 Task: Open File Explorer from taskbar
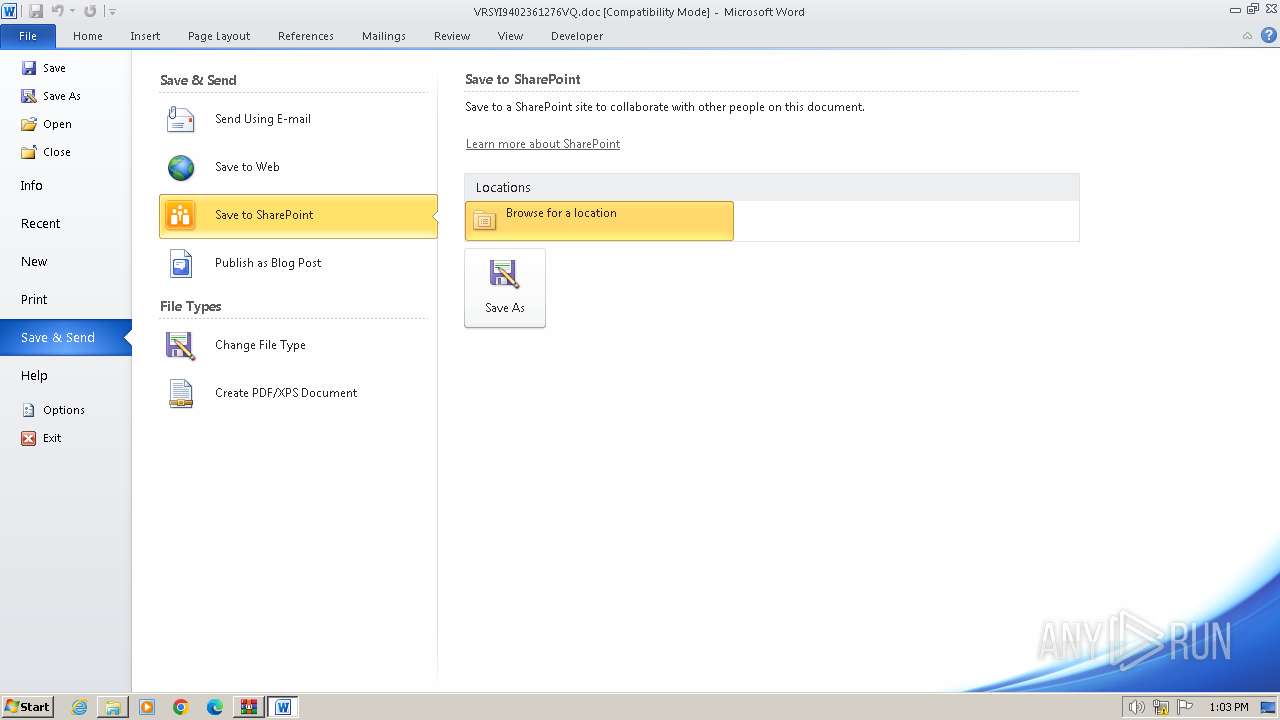pos(113,707)
